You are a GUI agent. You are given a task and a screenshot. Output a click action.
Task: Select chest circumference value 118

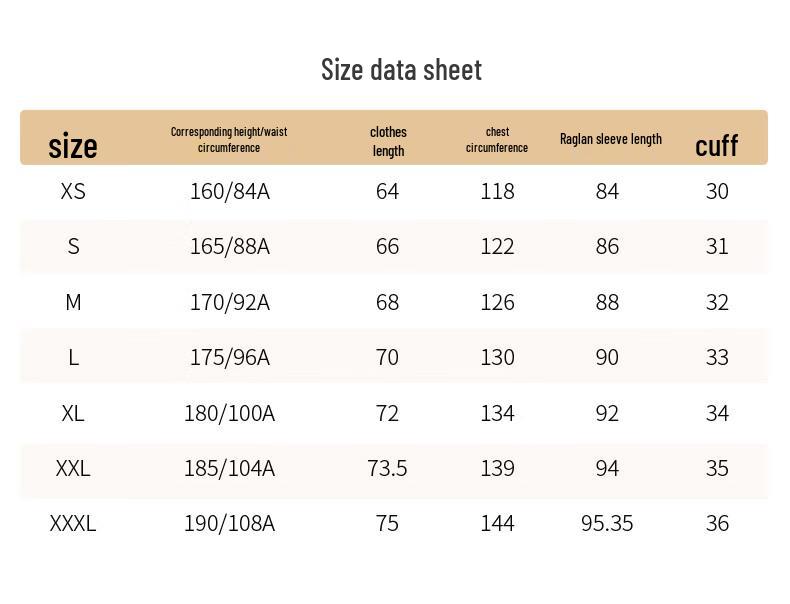[497, 191]
